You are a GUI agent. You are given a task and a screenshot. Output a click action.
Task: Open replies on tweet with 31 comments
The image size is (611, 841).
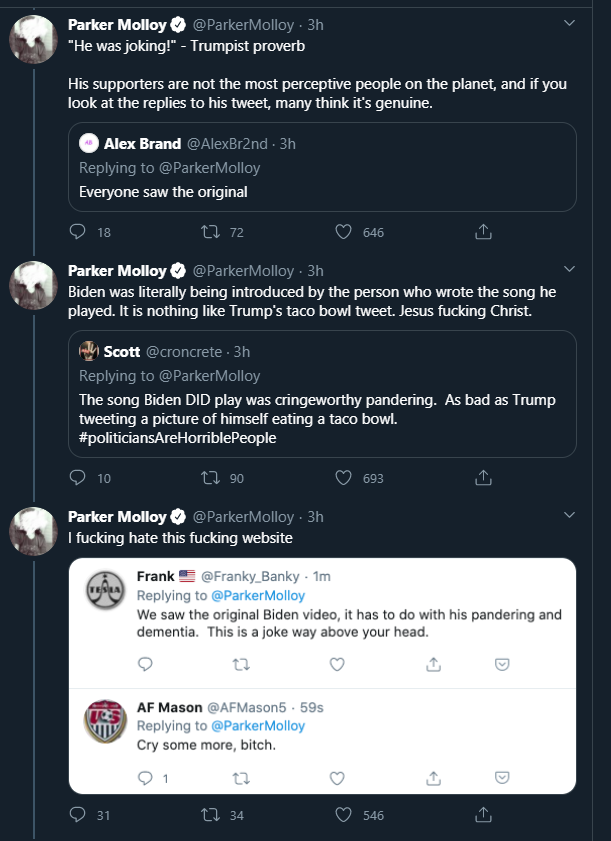pyautogui.click(x=78, y=815)
